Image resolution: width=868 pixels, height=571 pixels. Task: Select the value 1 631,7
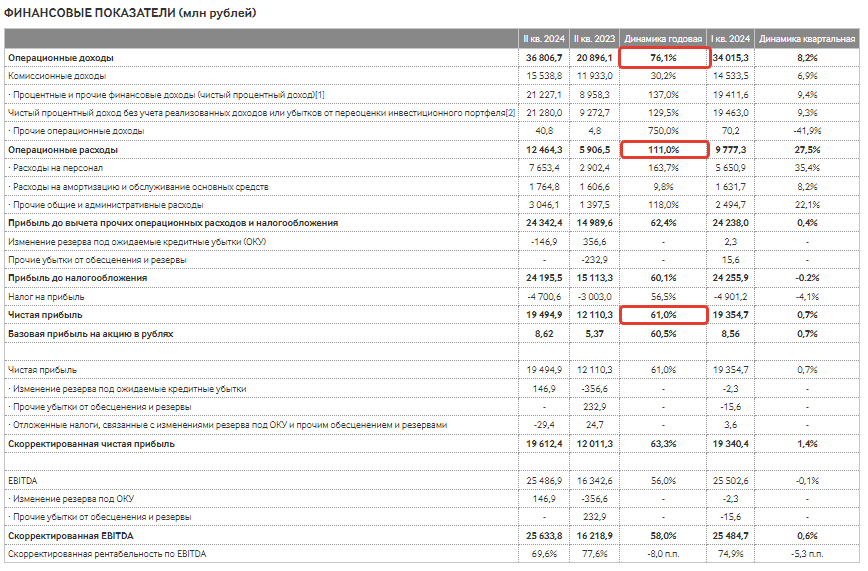pyautogui.click(x=731, y=187)
